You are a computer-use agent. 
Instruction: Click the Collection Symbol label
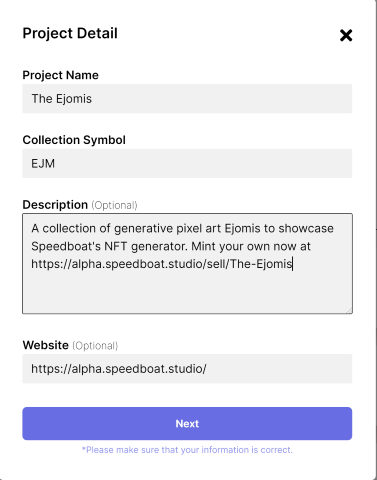[x=74, y=140]
